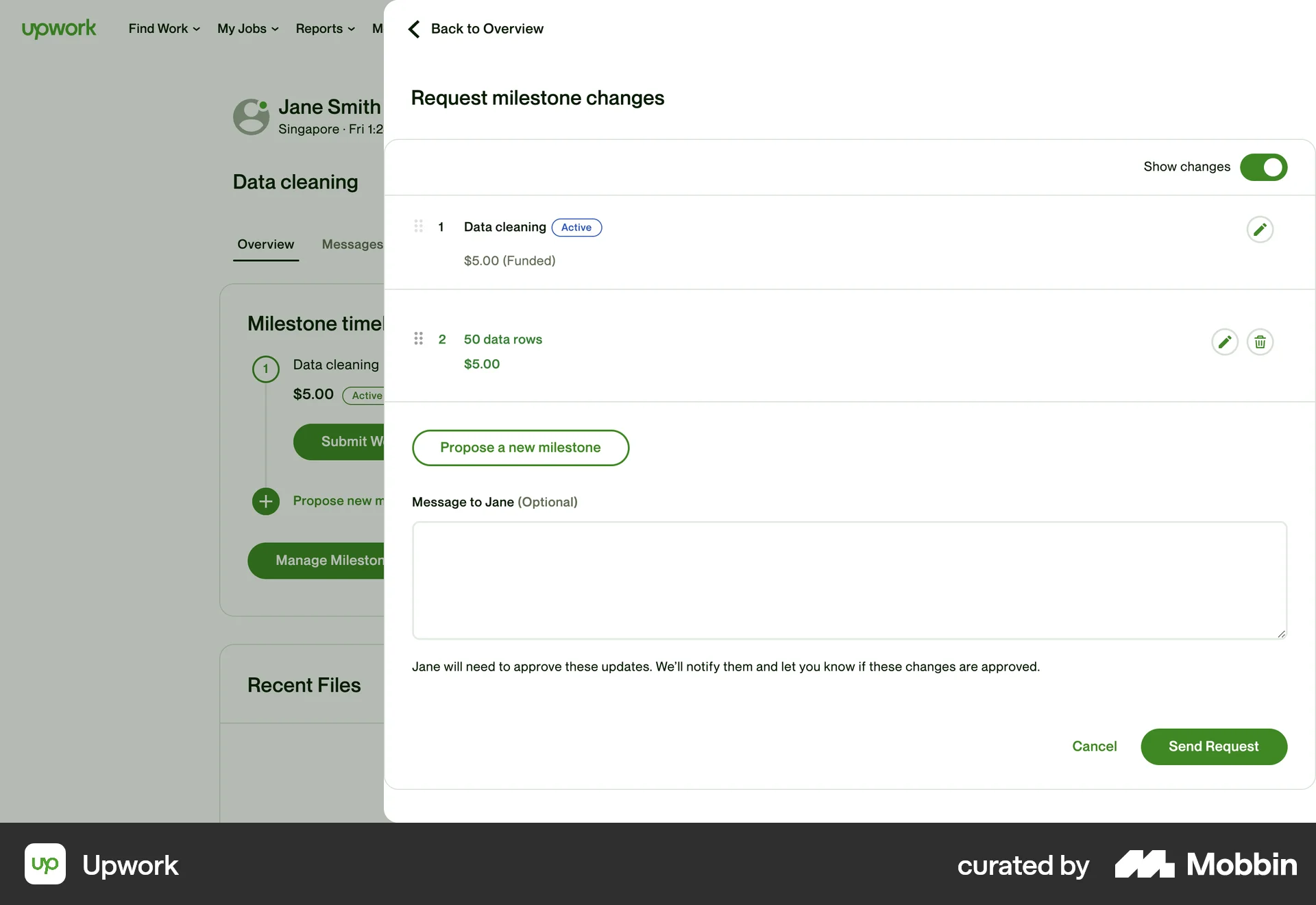Disable the Show changes toggle
The image size is (1316, 905).
(1263, 167)
